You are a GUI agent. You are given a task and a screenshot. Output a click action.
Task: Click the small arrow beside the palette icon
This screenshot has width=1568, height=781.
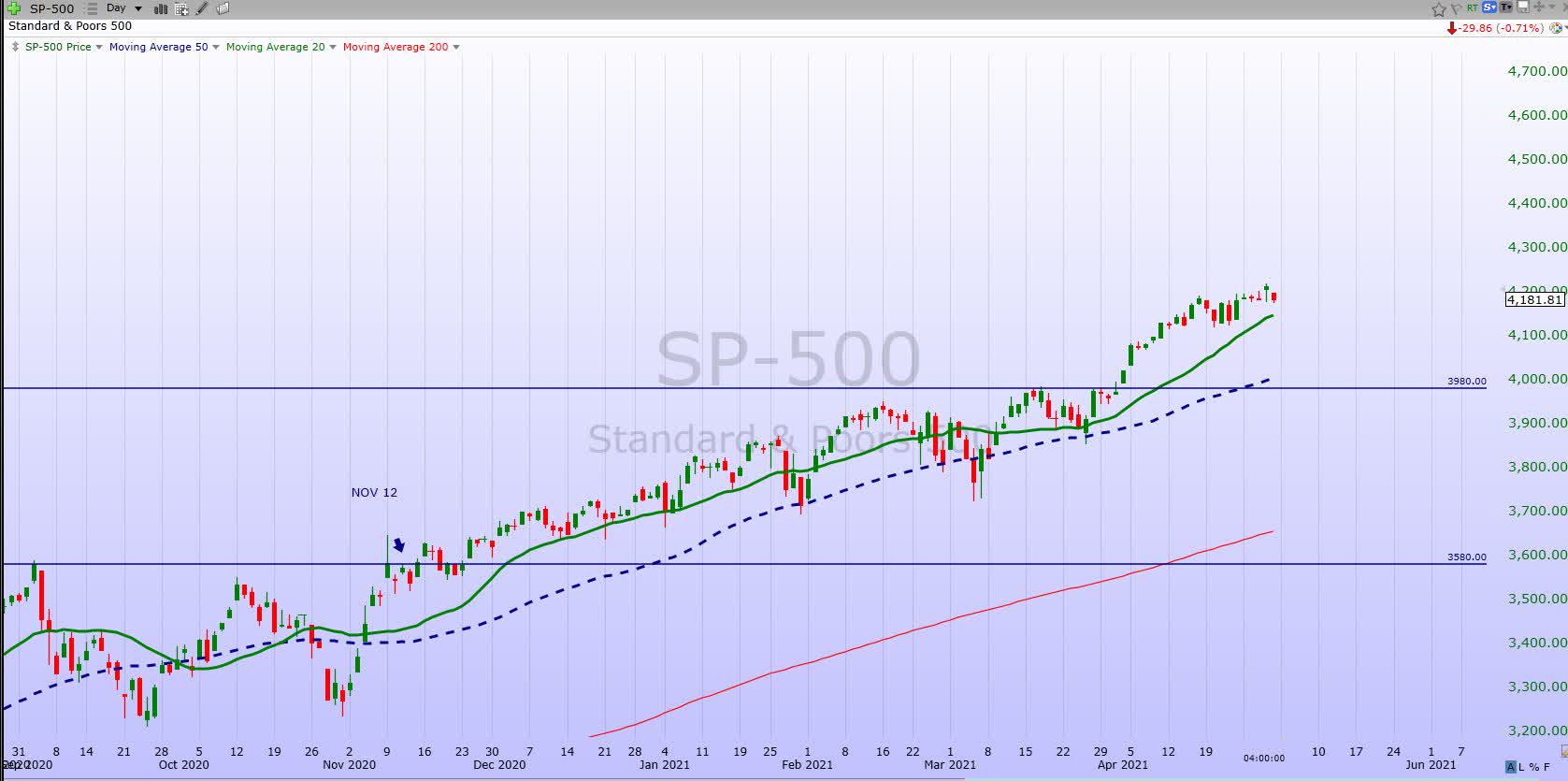[x=1565, y=28]
